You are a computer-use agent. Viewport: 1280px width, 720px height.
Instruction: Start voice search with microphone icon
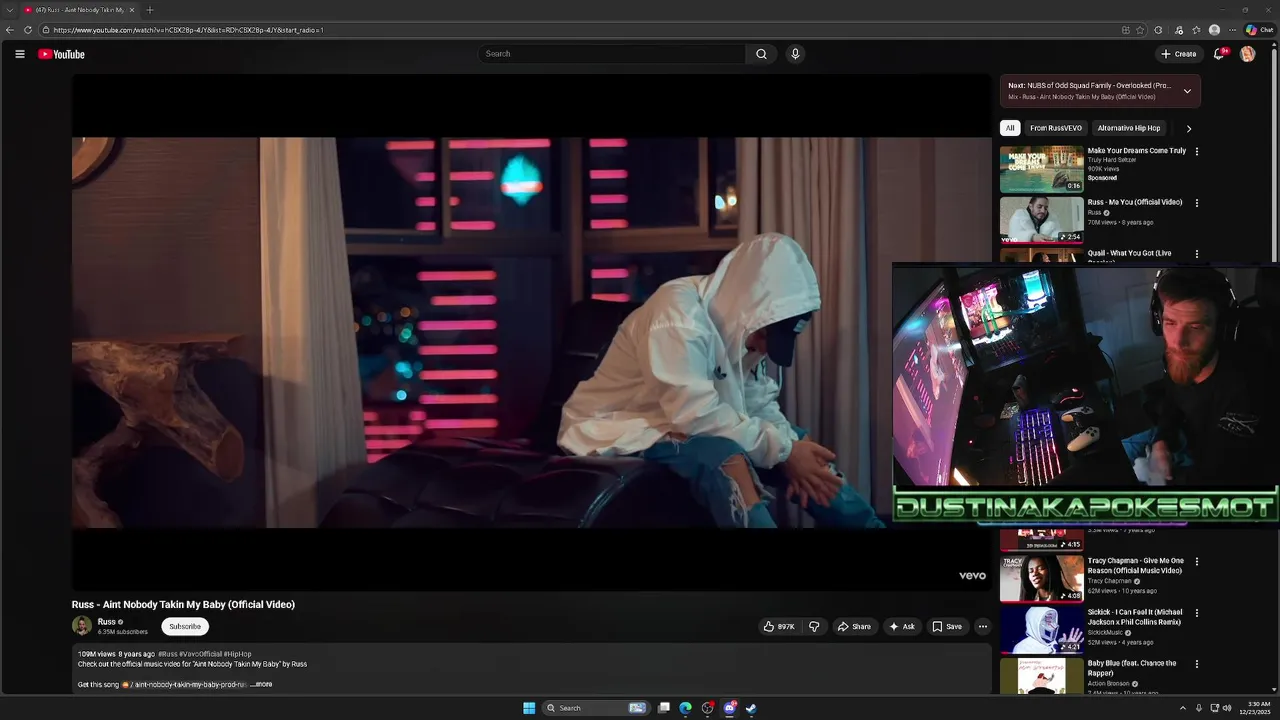coord(795,54)
